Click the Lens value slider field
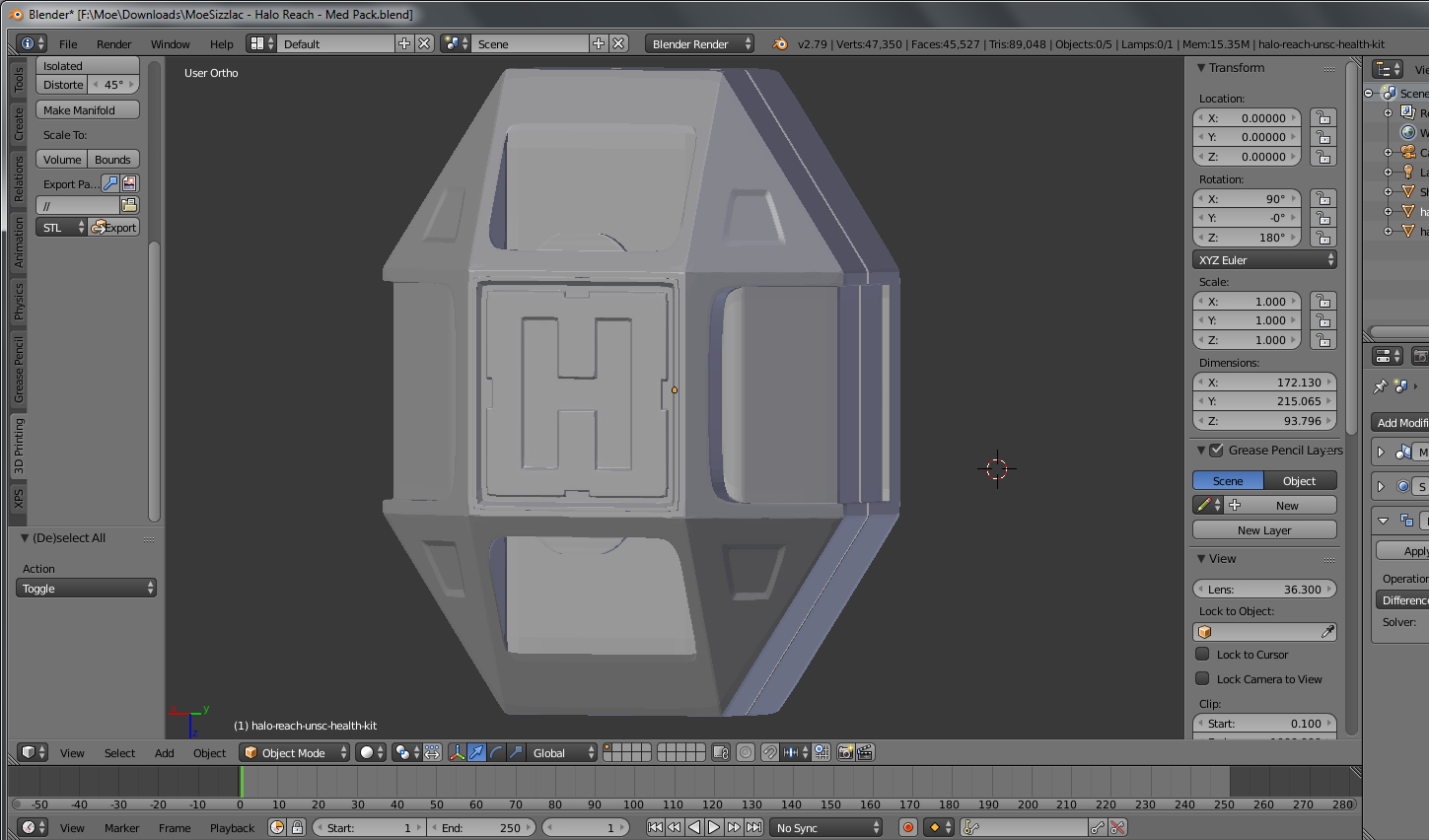The image size is (1429, 840). pyautogui.click(x=1264, y=590)
